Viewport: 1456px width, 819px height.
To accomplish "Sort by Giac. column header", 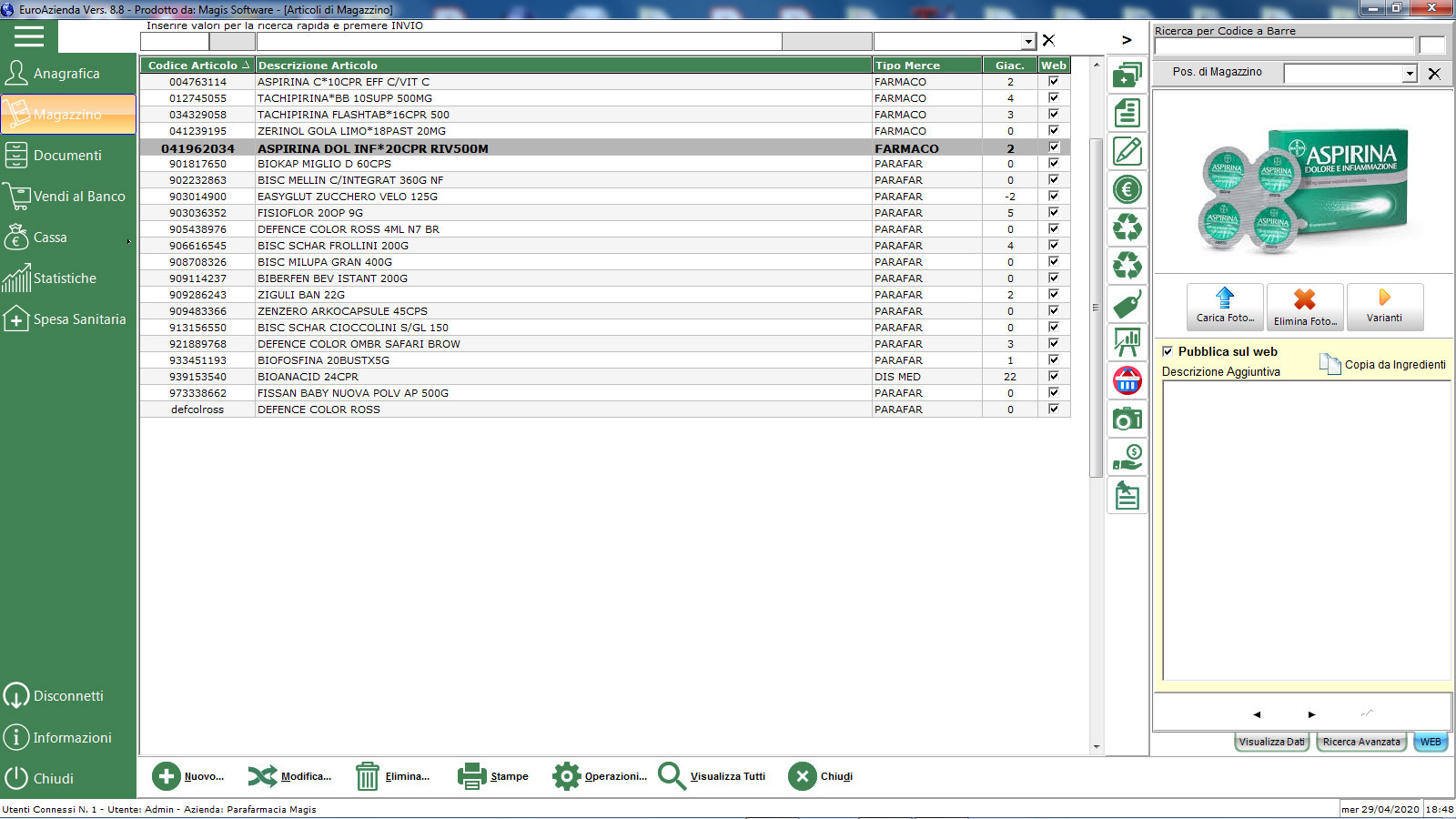I will (1010, 66).
